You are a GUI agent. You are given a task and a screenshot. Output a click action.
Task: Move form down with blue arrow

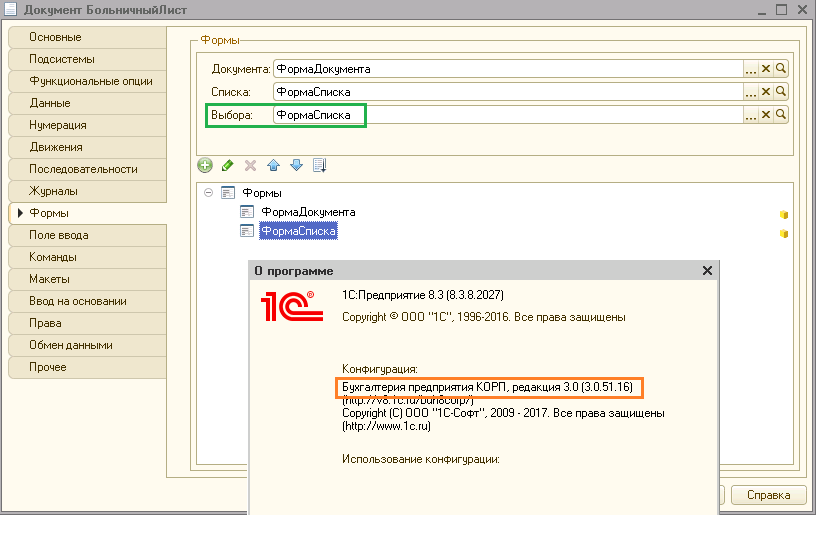tap(296, 165)
